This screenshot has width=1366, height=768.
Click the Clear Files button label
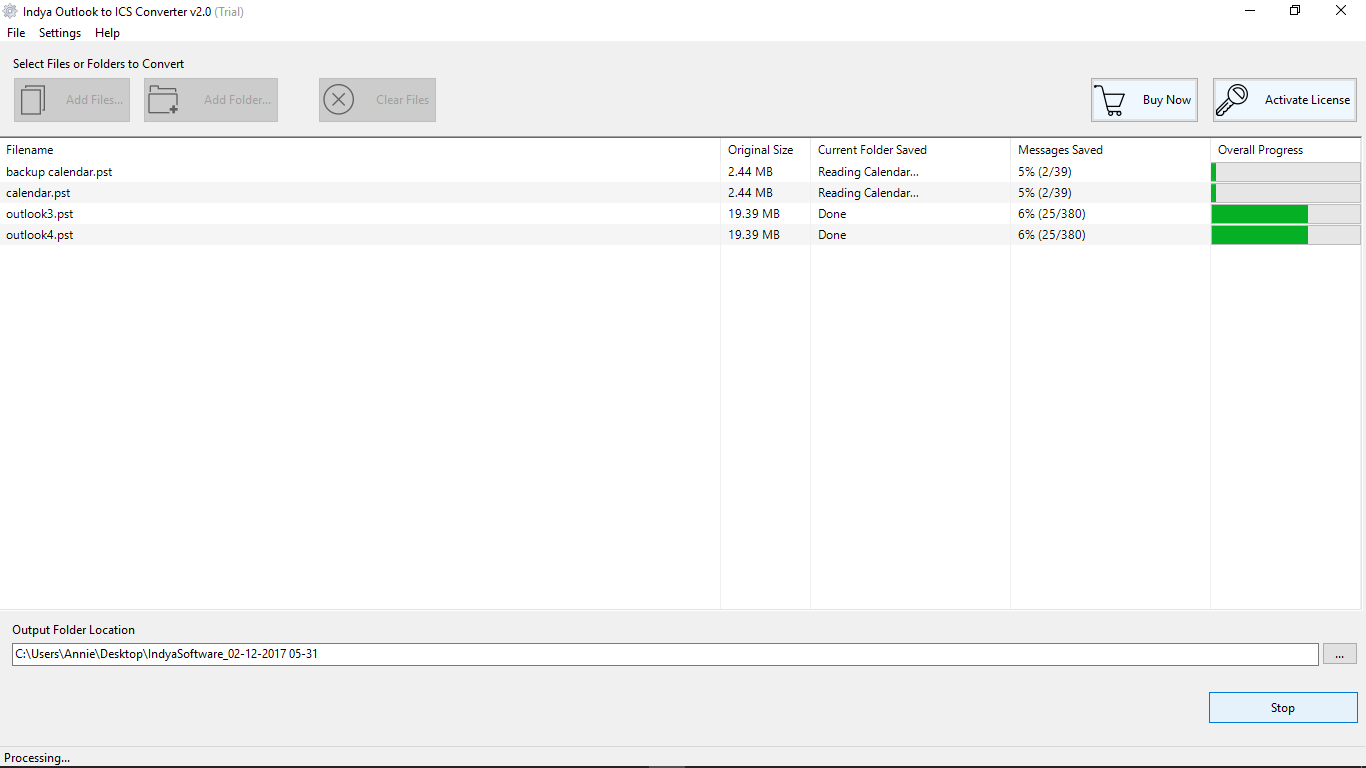pyautogui.click(x=402, y=100)
